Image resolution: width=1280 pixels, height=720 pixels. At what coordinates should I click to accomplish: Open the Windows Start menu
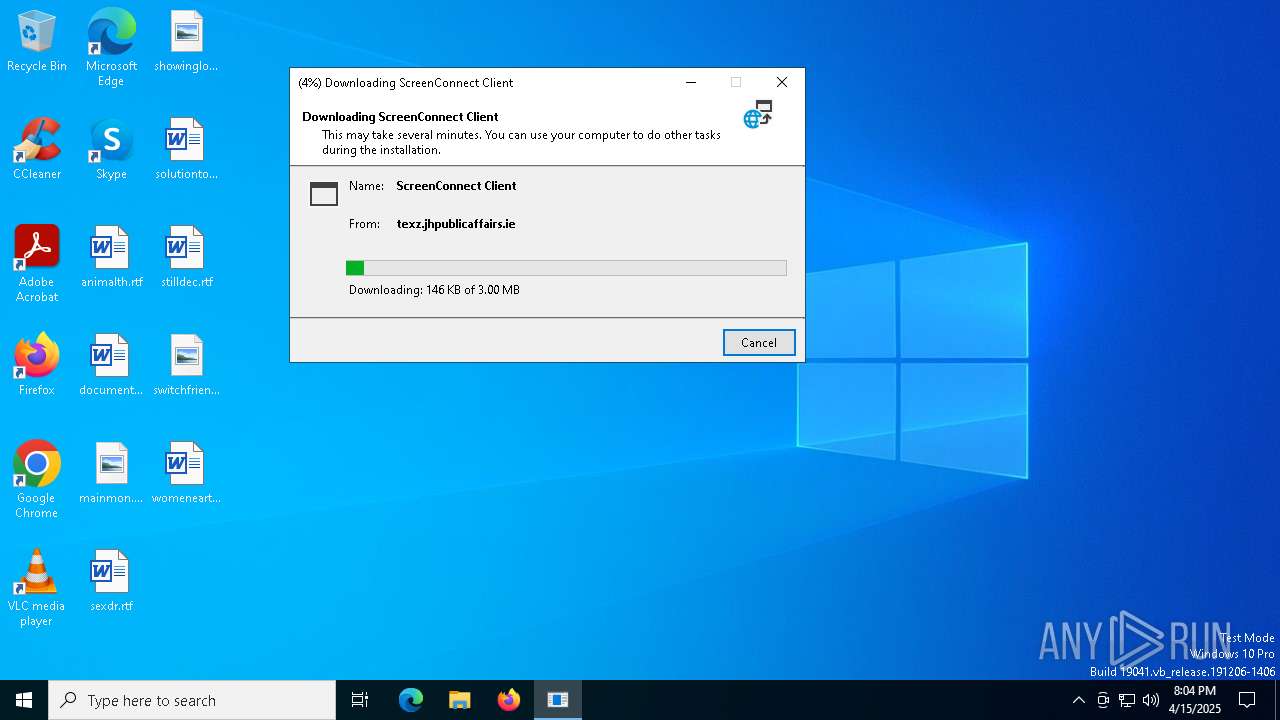pyautogui.click(x=24, y=700)
